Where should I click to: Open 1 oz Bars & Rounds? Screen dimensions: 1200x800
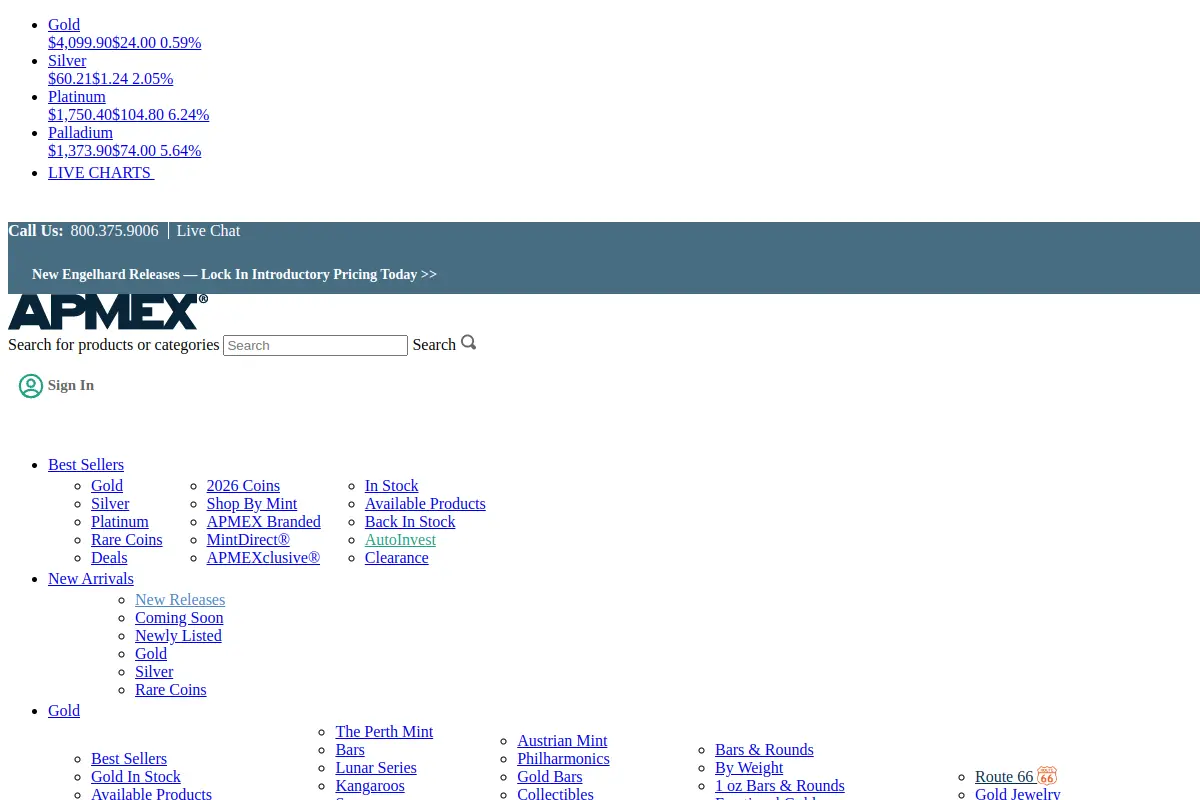pos(780,786)
